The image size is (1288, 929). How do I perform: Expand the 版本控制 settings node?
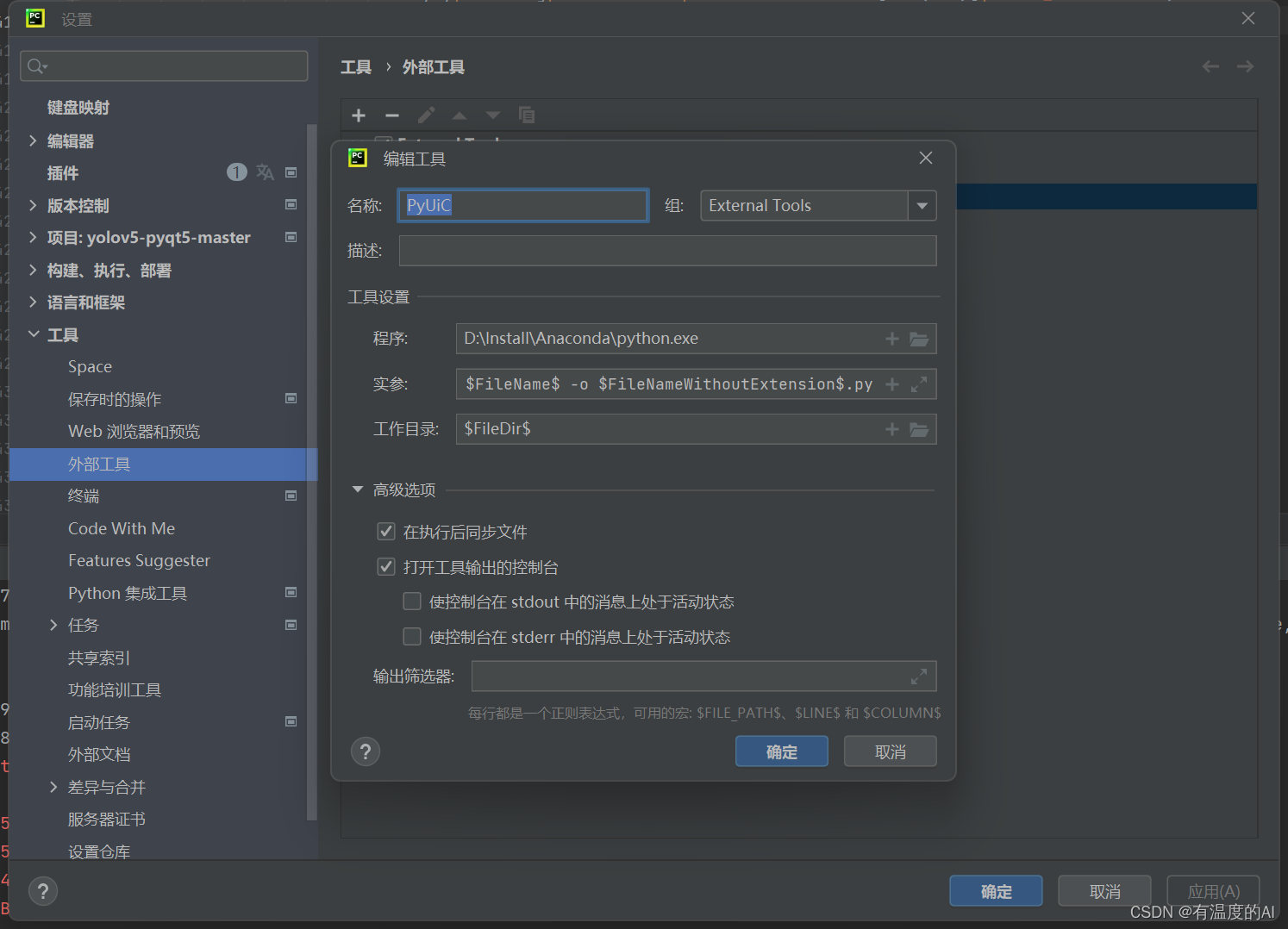(33, 205)
